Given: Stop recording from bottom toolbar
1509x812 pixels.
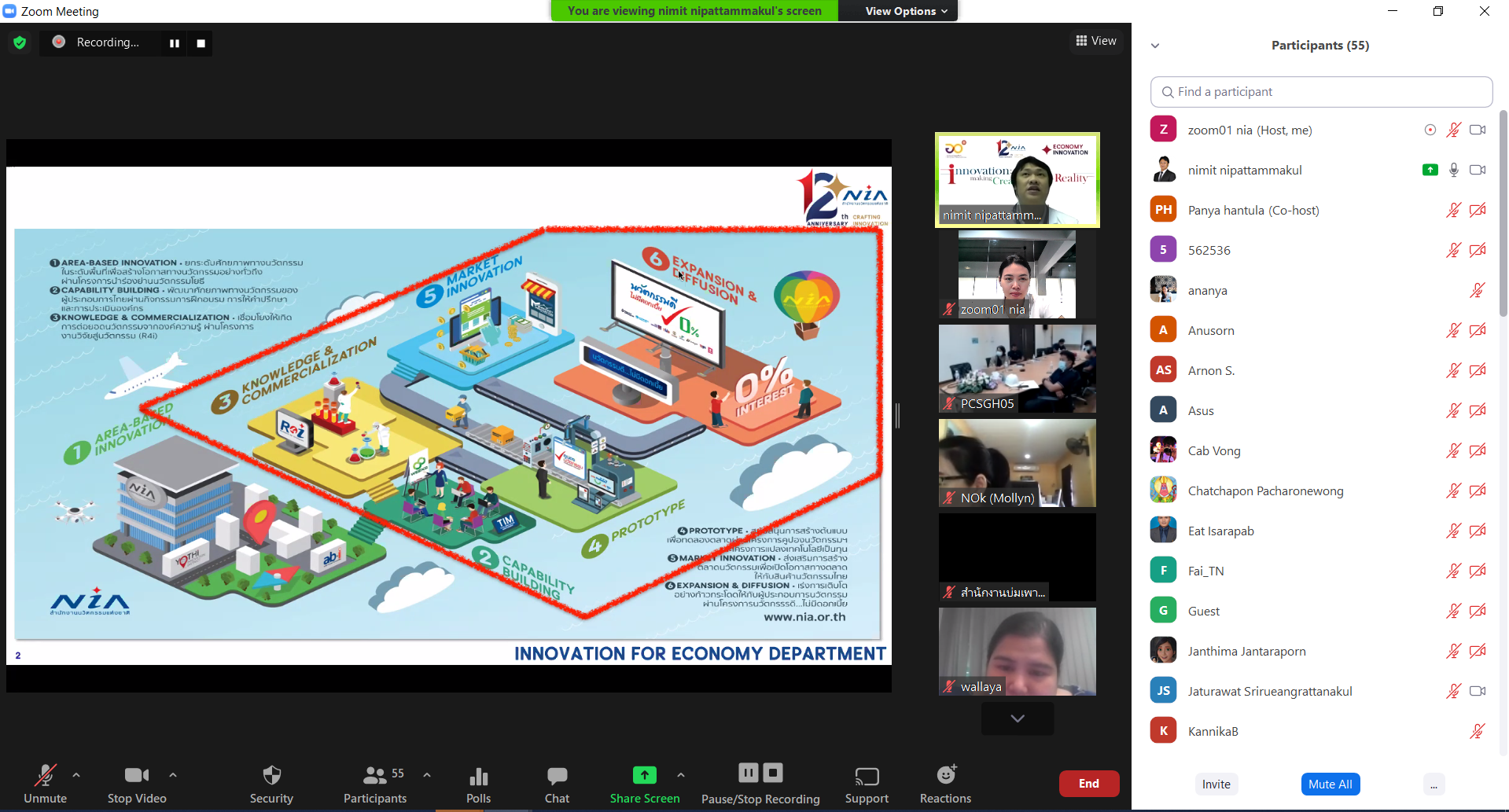Looking at the screenshot, I should click(x=773, y=773).
